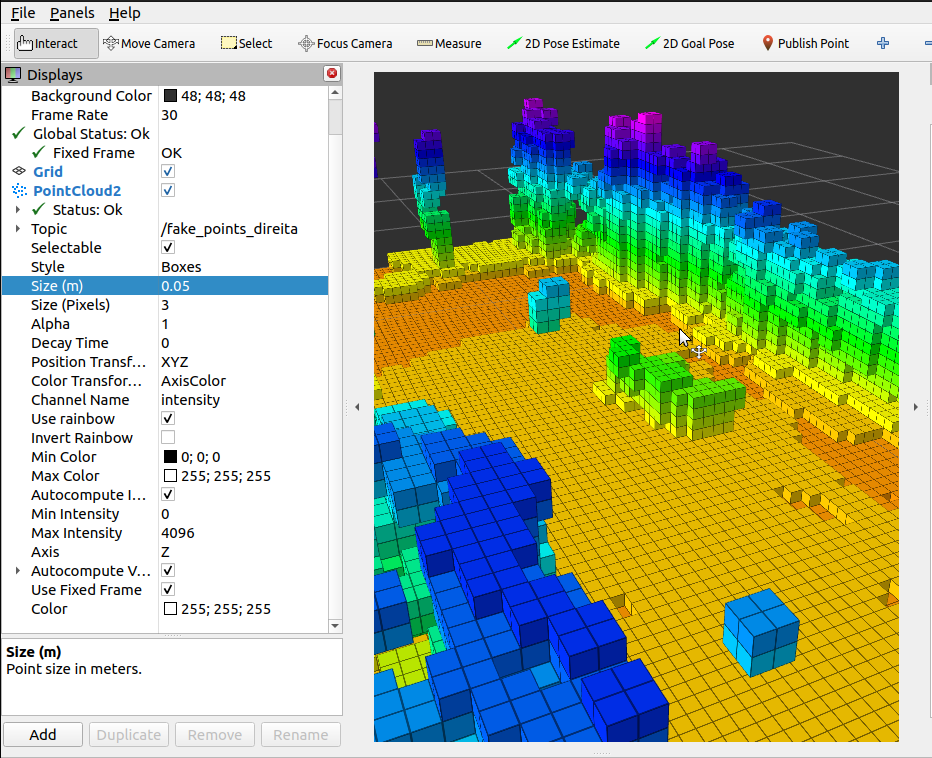Click the Add display button
The width and height of the screenshot is (932, 758).
(43, 734)
